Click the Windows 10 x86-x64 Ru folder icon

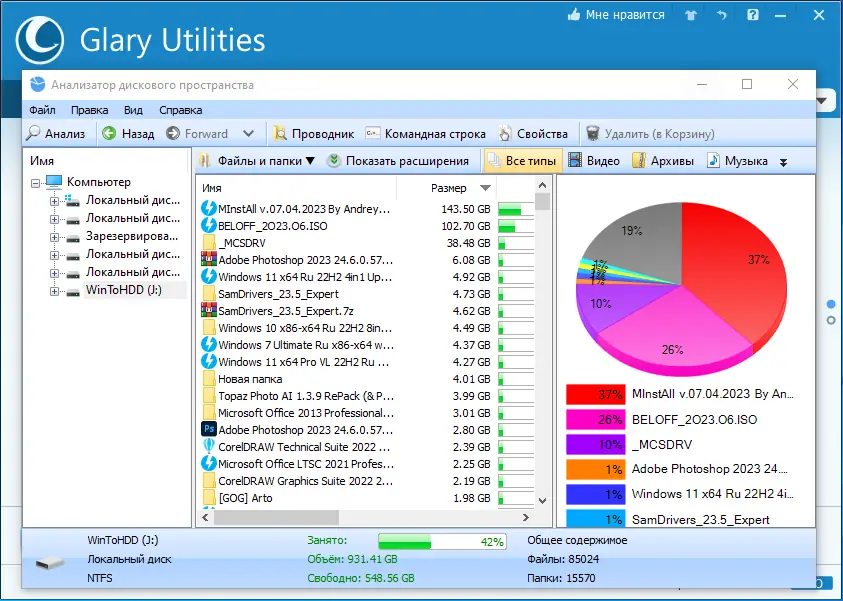(209, 328)
